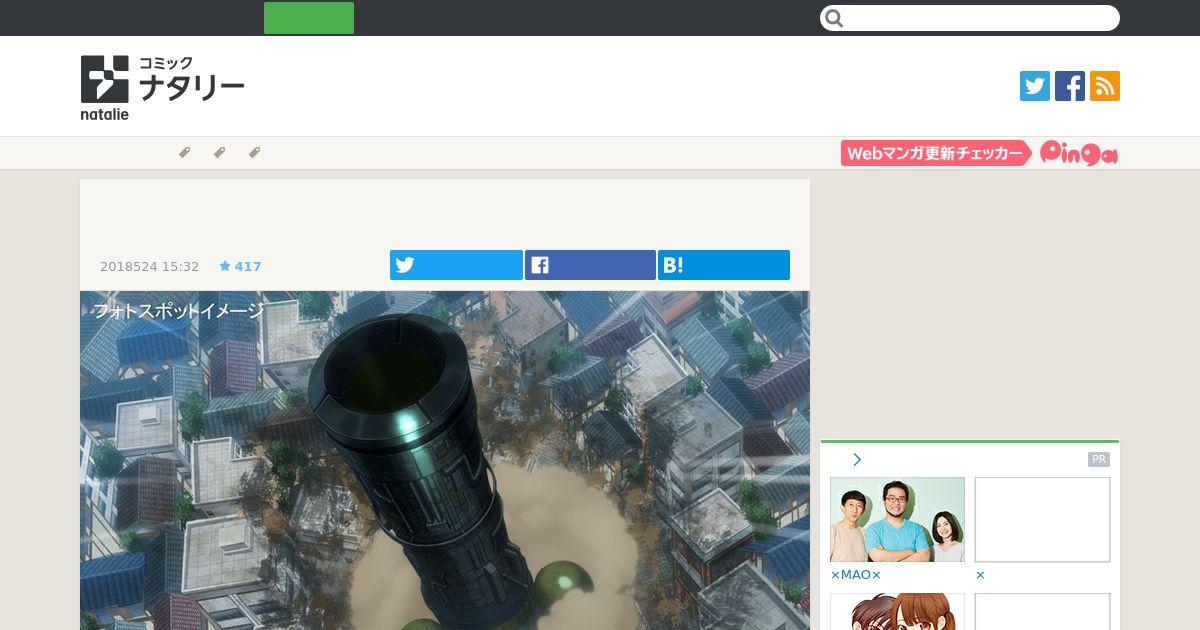Click the green button in top bar
The height and width of the screenshot is (630, 1200).
309,18
